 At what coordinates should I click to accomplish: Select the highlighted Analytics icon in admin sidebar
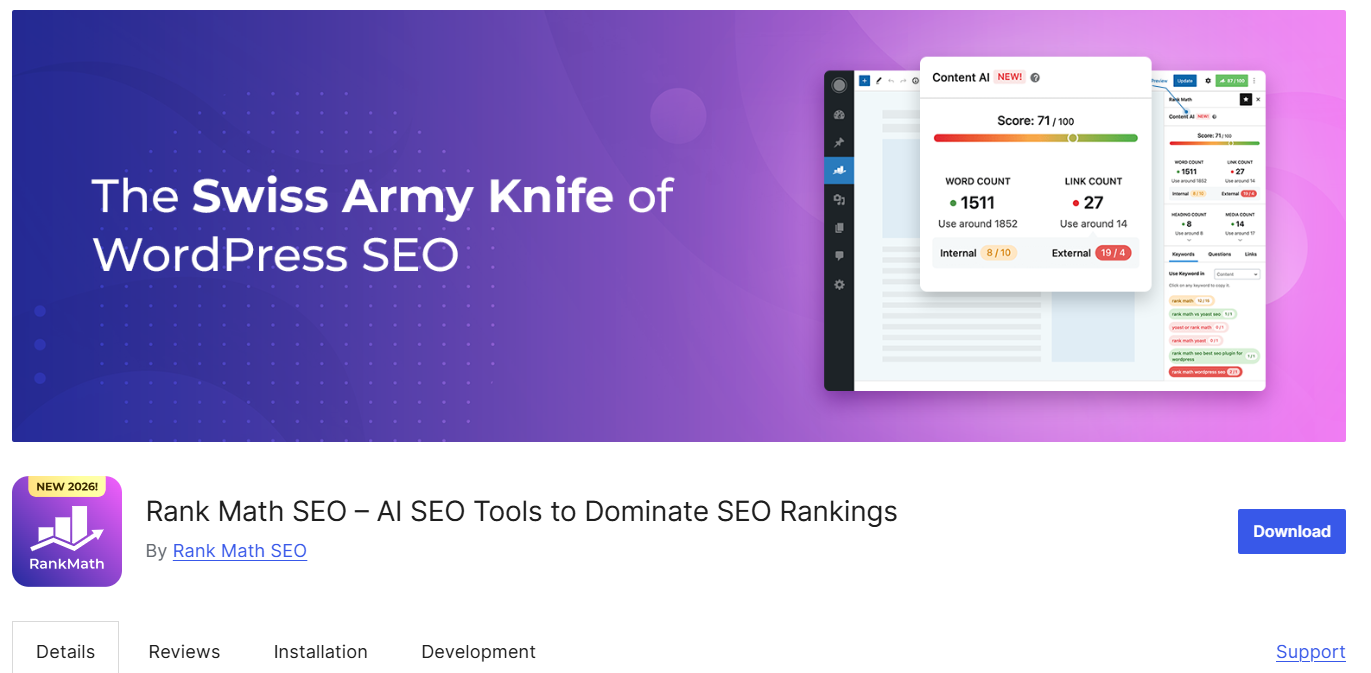tap(840, 171)
